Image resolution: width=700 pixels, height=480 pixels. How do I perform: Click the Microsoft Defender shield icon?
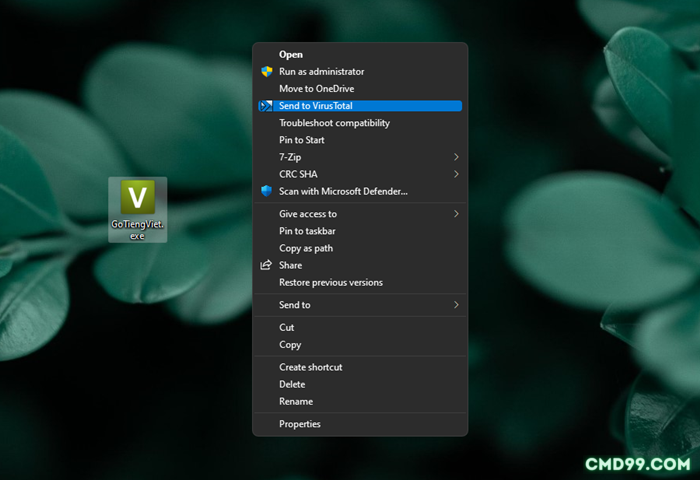click(267, 191)
